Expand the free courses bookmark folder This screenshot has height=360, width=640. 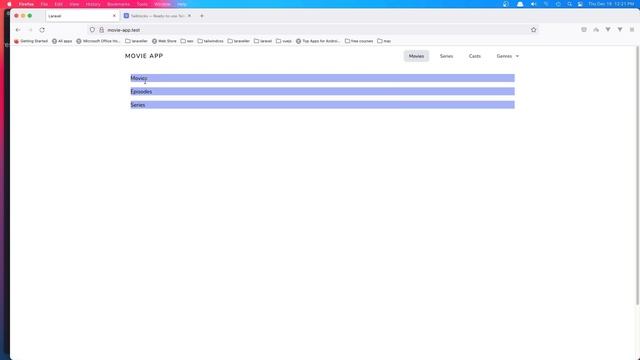pos(359,41)
